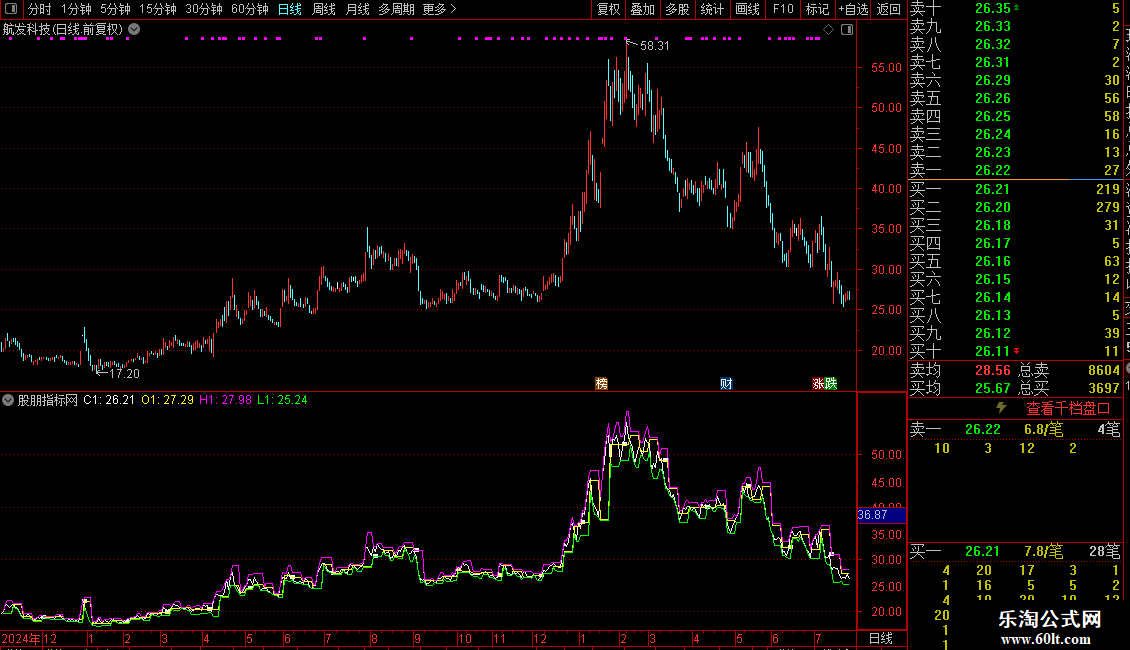
Task: Open 多周期 multi-period view
Action: pos(396,9)
